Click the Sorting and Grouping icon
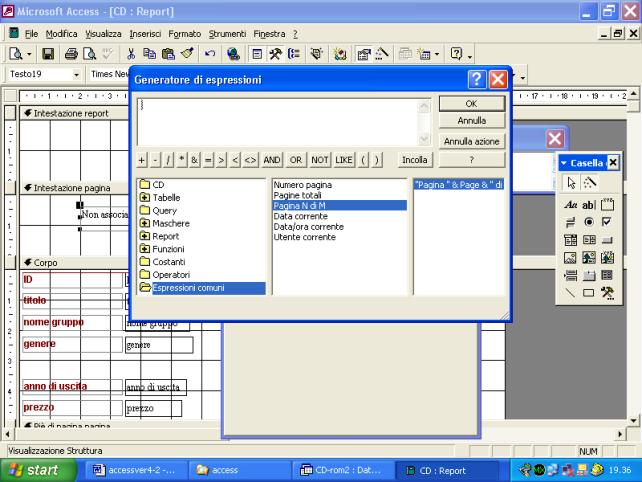Viewport: 642px width, 482px height. (x=294, y=54)
